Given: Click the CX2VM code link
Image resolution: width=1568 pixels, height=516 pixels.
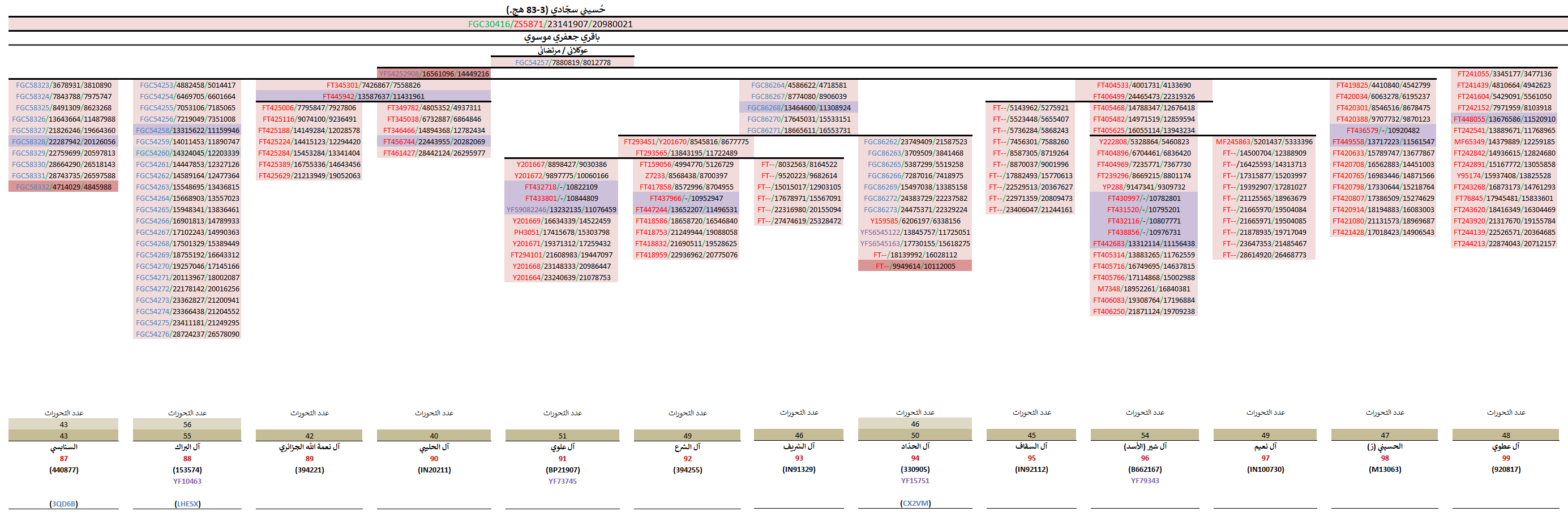Looking at the screenshot, I should [915, 503].
